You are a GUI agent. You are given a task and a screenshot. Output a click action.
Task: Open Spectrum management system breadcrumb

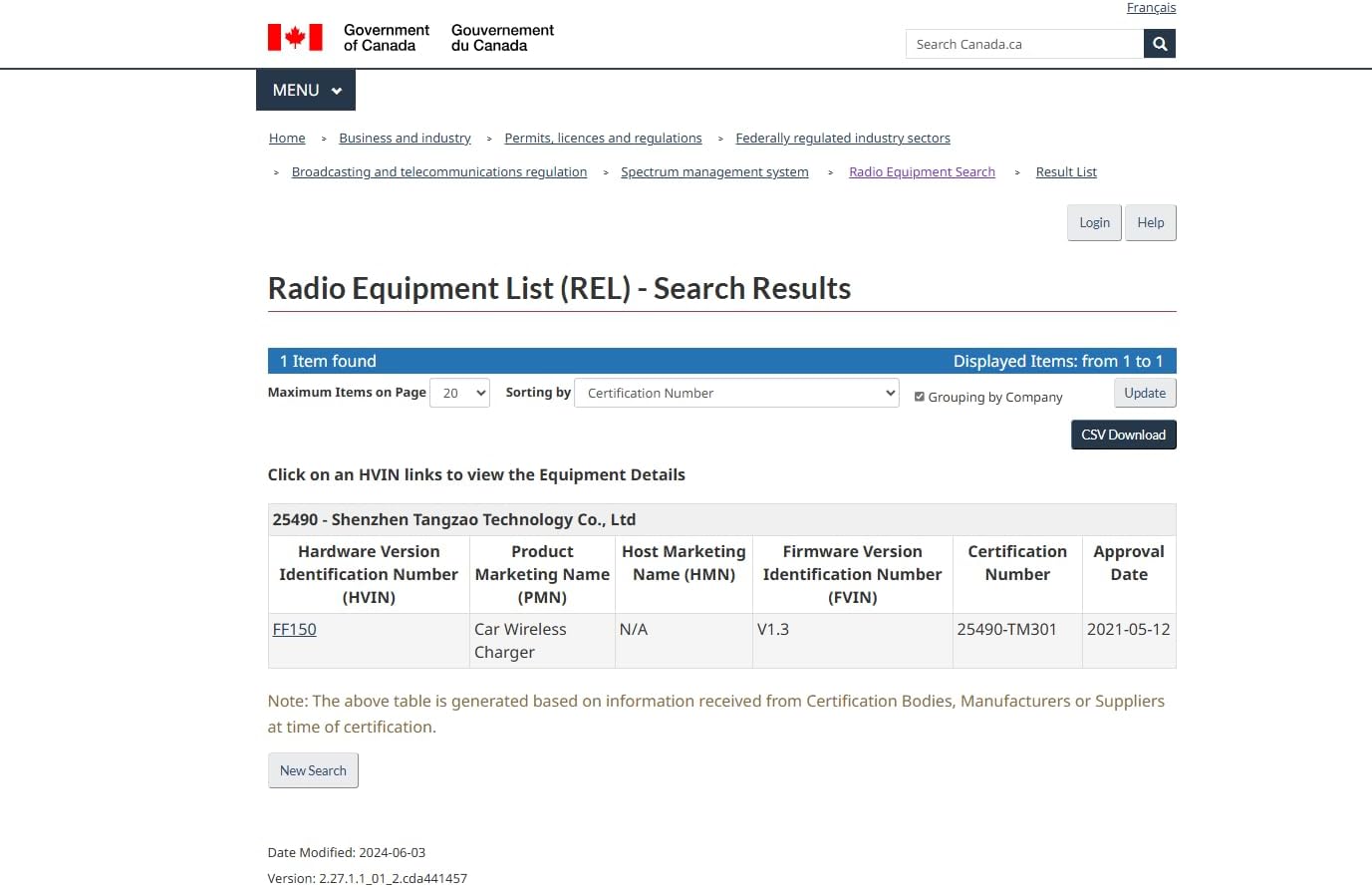click(714, 172)
